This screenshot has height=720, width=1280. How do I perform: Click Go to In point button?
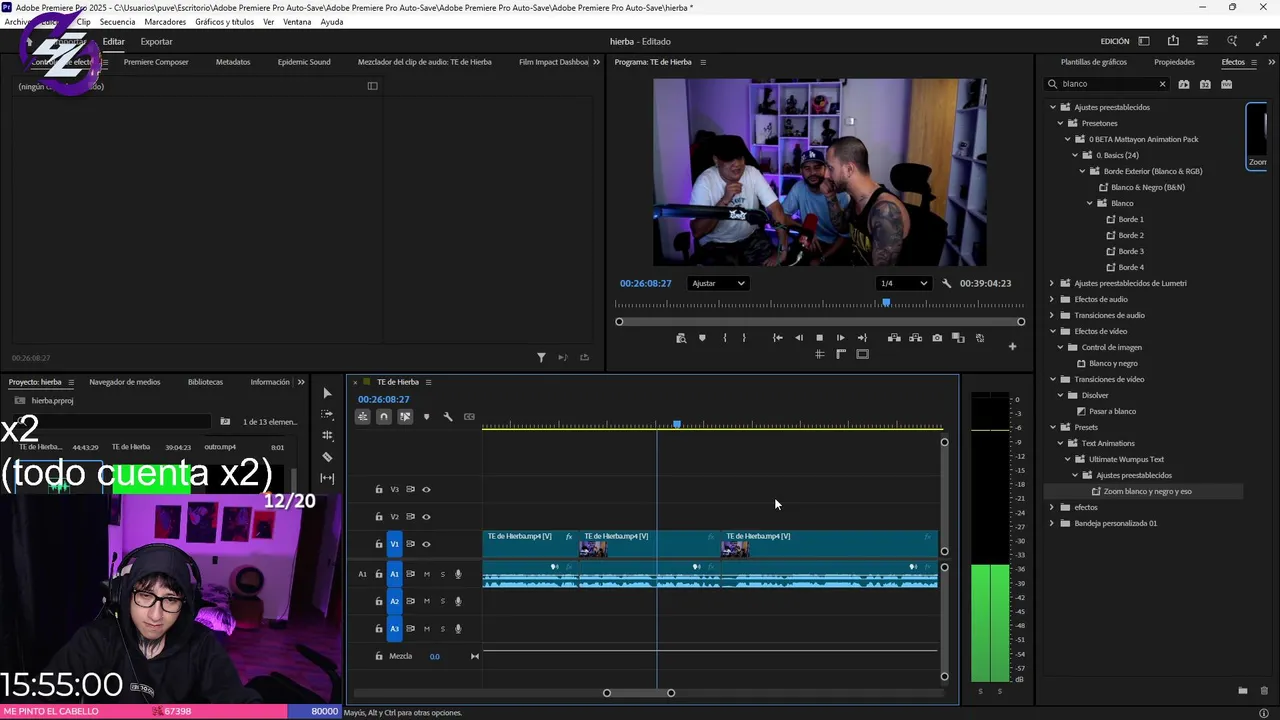point(777,338)
